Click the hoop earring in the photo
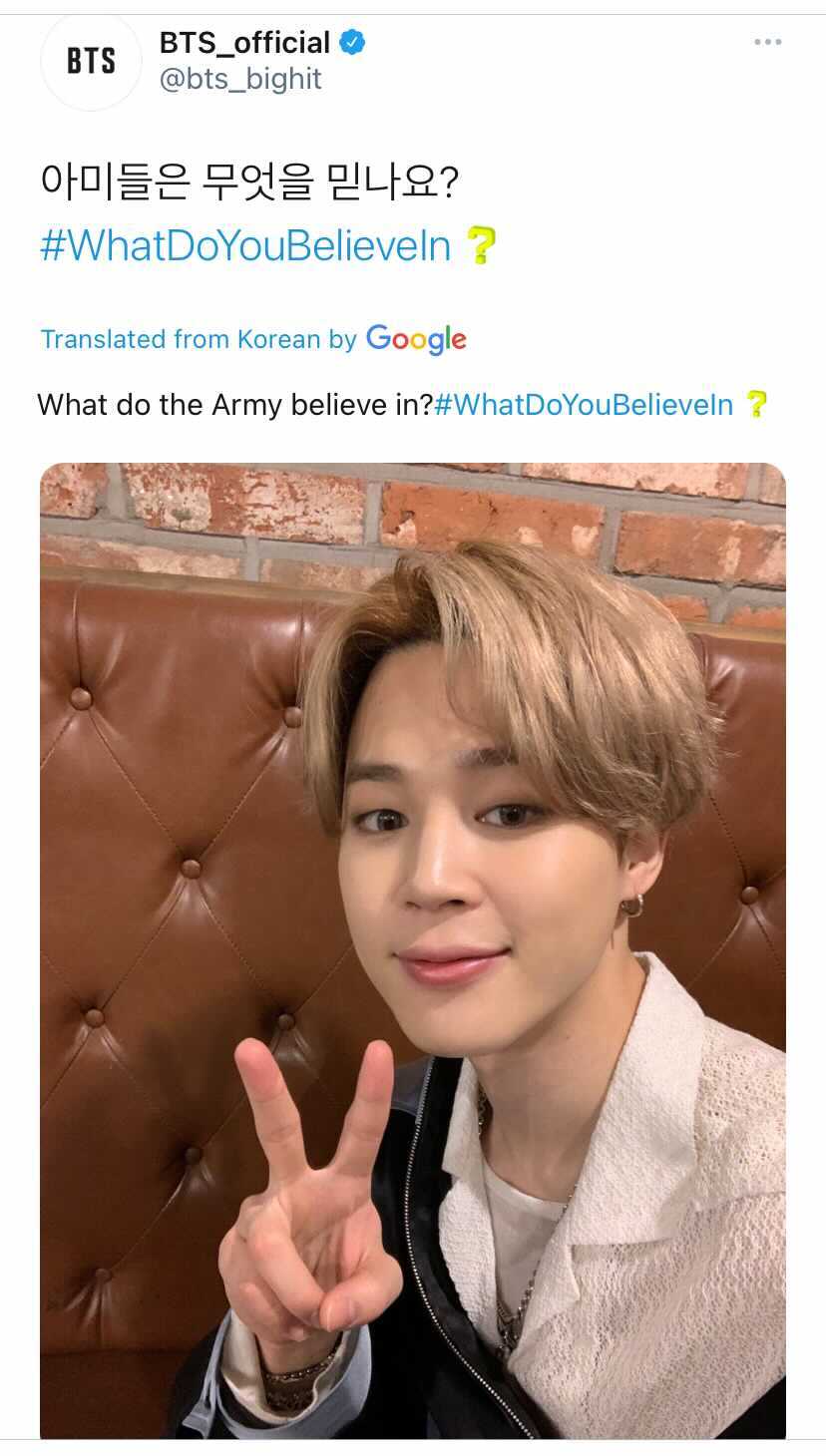The width and height of the screenshot is (826, 1456). [630, 905]
